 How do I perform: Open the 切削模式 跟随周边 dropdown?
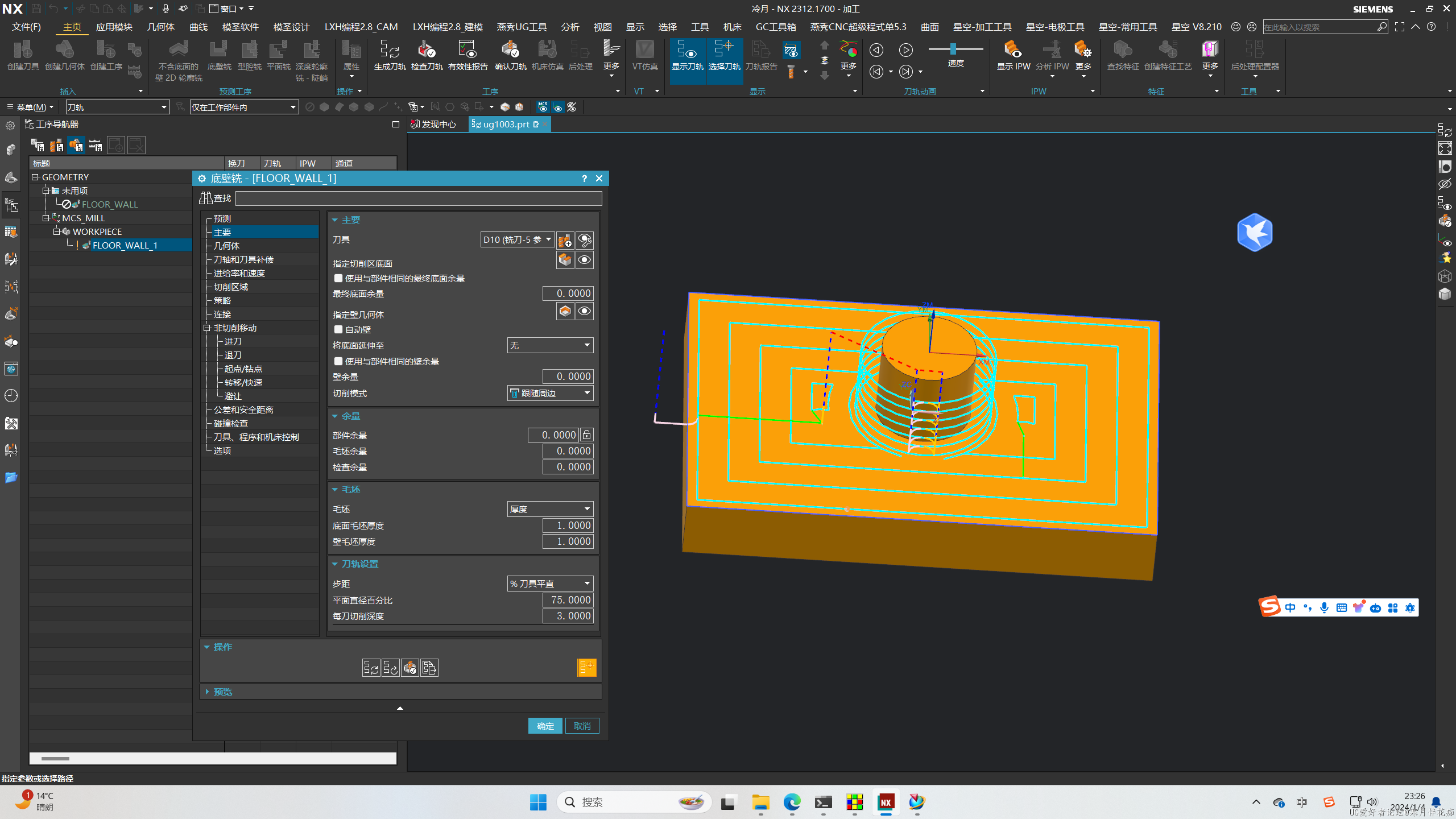pyautogui.click(x=550, y=393)
